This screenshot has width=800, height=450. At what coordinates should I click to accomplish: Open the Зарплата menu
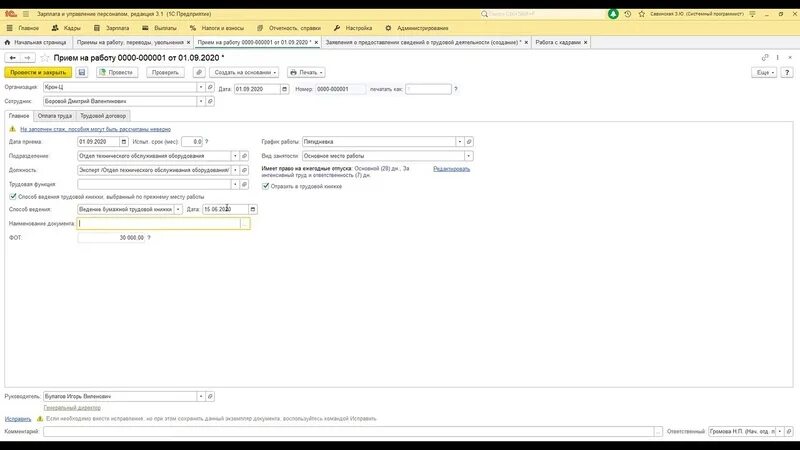(x=112, y=28)
